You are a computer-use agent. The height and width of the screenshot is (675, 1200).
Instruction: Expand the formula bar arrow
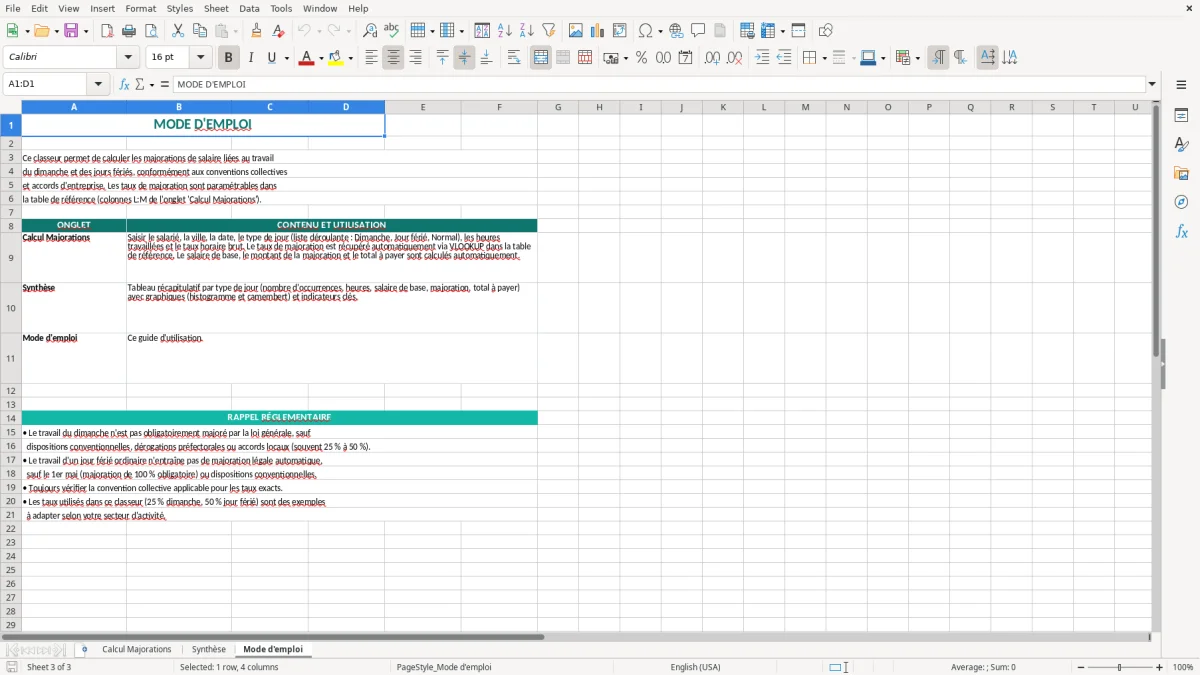pyautogui.click(x=1153, y=84)
